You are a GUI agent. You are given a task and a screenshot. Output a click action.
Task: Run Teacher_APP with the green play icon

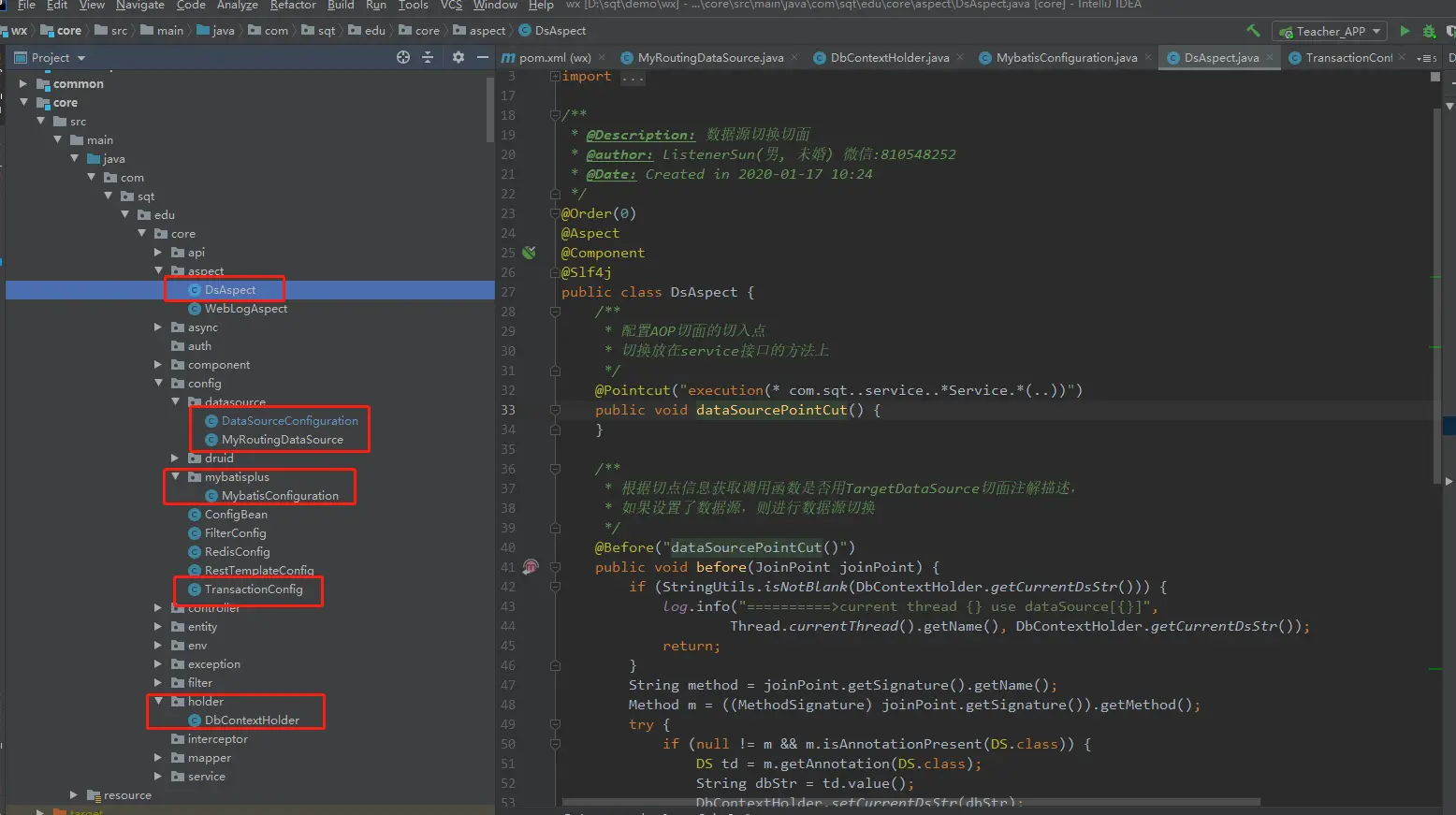[x=1404, y=31]
